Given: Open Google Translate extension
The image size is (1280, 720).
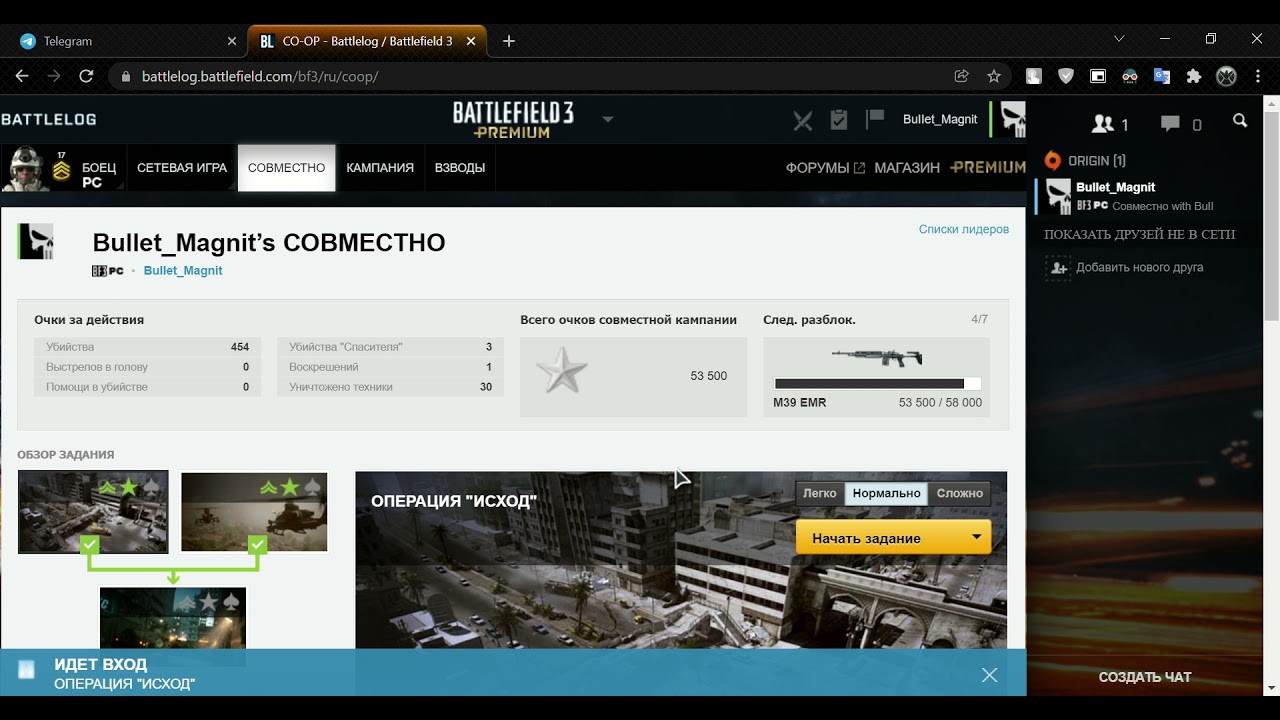Looking at the screenshot, I should [1161, 76].
